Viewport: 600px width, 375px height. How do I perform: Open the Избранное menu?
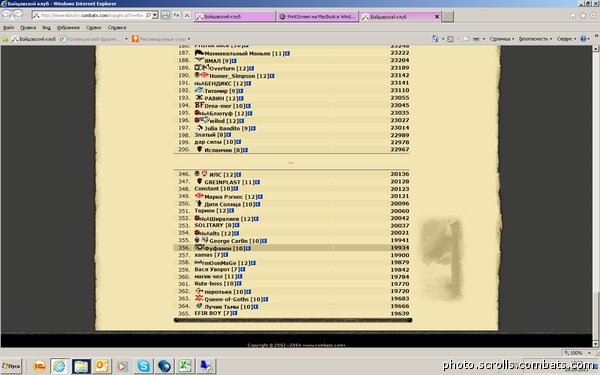[68, 28]
